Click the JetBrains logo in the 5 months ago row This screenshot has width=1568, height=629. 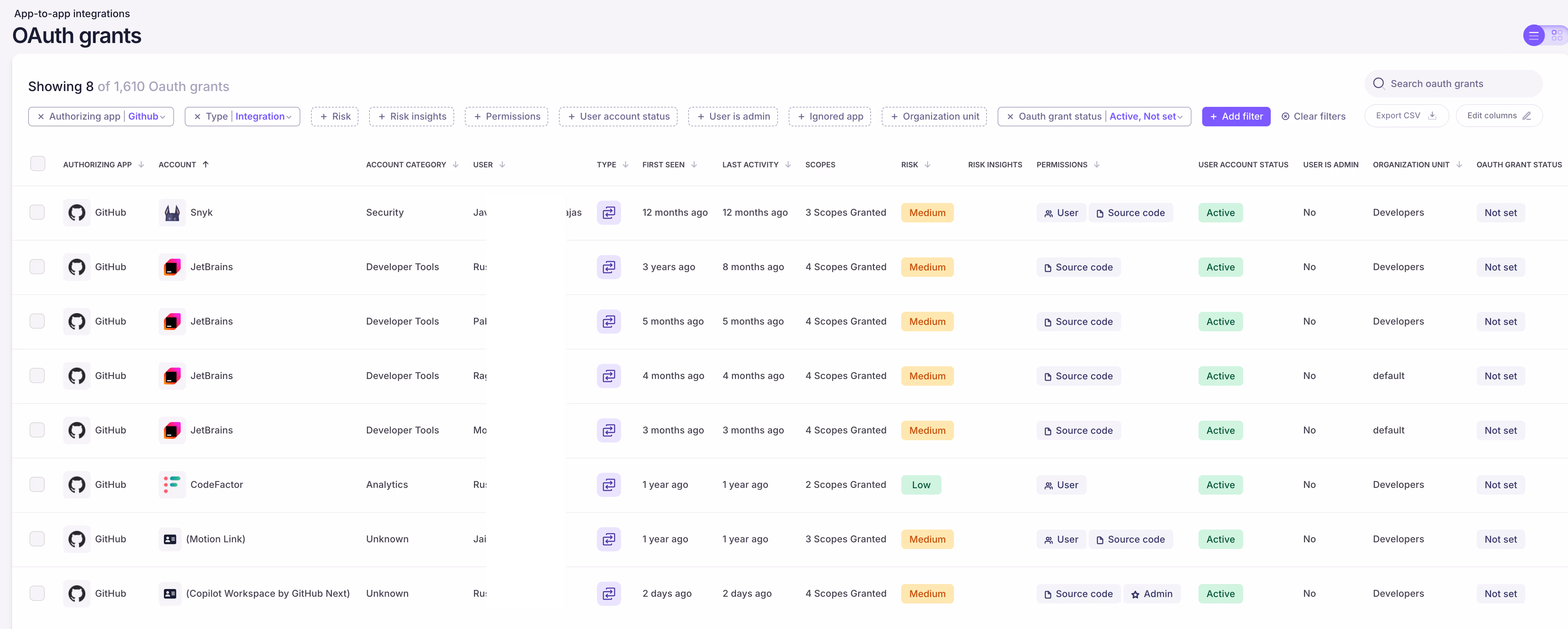click(172, 322)
